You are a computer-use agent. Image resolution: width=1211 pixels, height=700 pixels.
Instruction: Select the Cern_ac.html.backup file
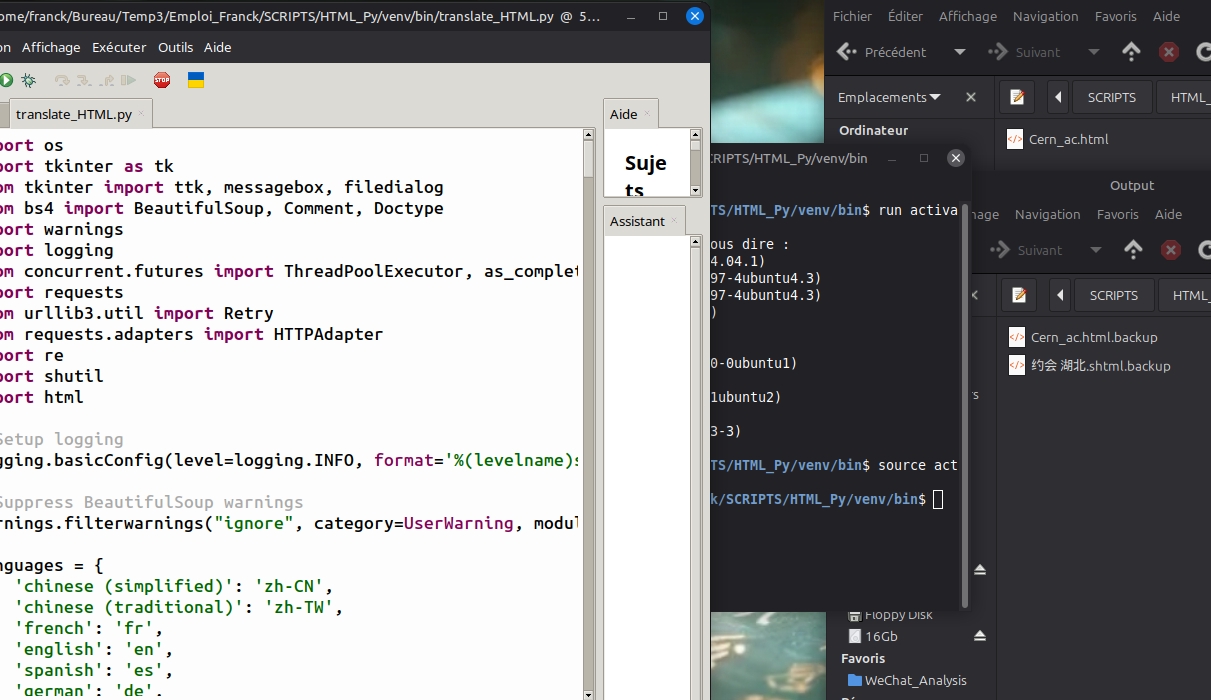(1093, 337)
